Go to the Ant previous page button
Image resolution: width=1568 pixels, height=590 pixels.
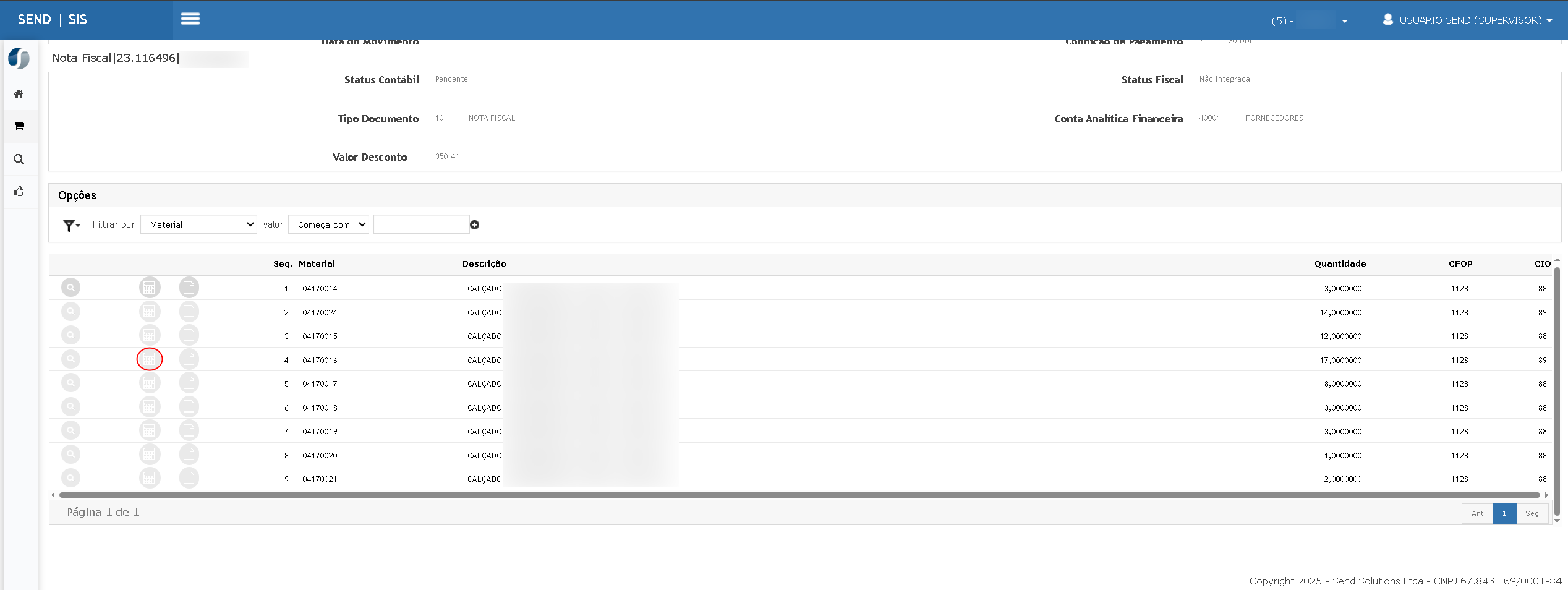(x=1477, y=513)
